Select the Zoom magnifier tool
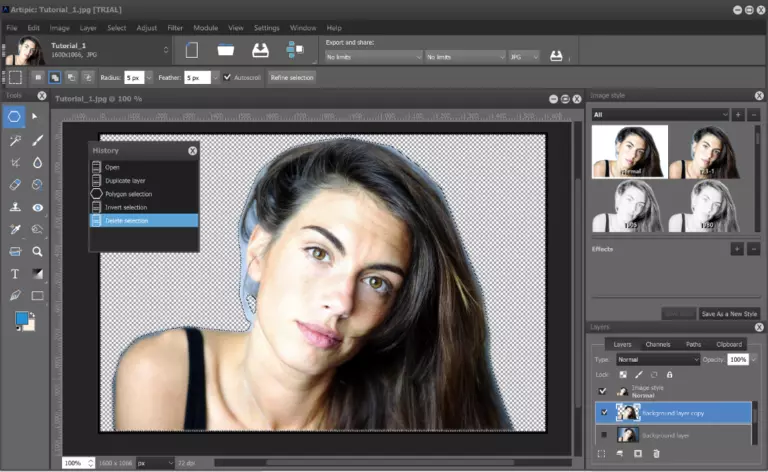The height and width of the screenshot is (472, 768). [x=38, y=251]
